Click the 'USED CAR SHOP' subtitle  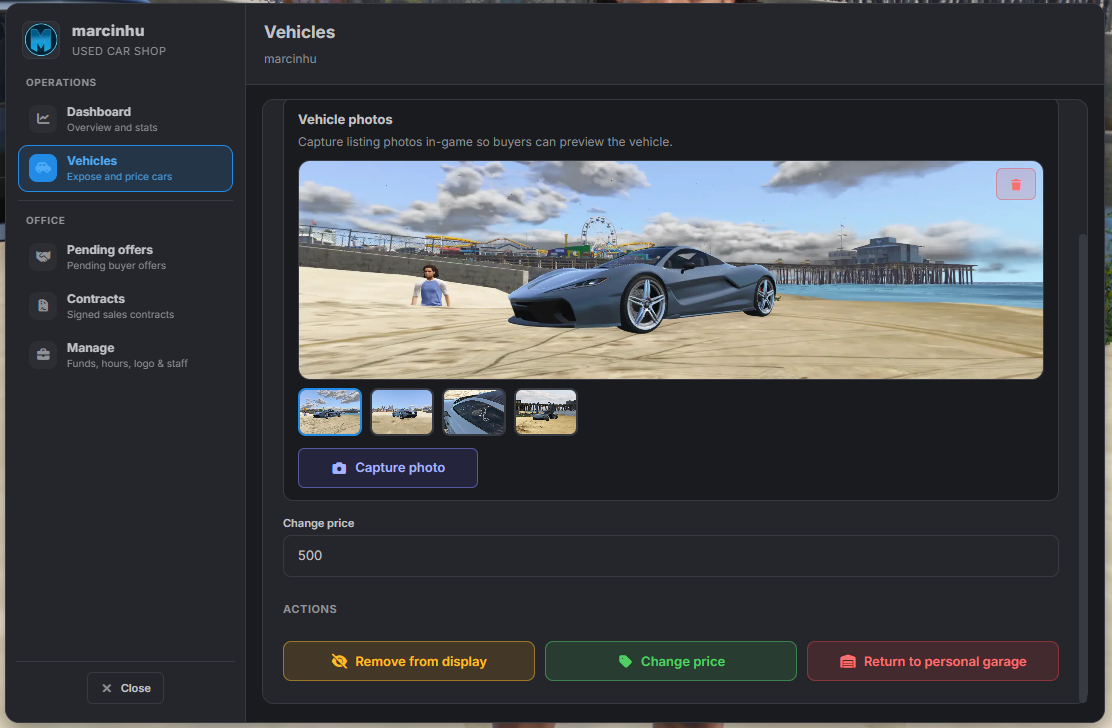click(119, 51)
